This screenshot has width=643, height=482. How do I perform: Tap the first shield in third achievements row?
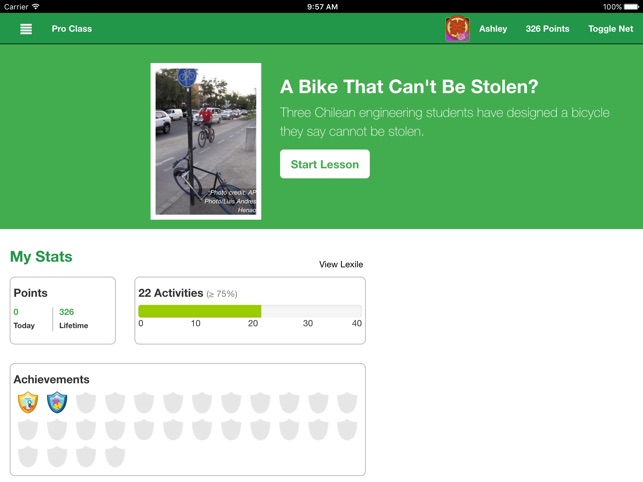pyautogui.click(x=28, y=456)
